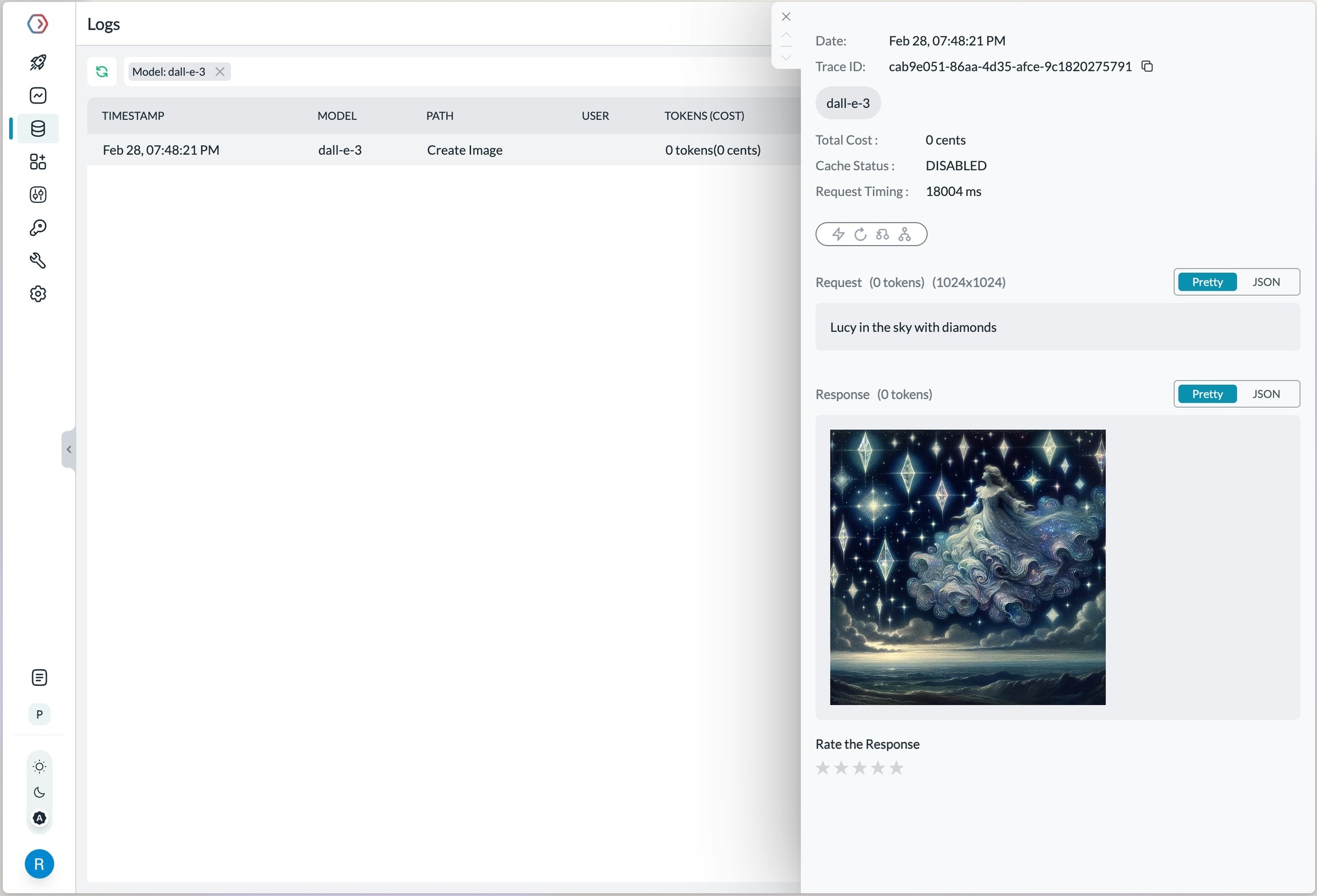The width and height of the screenshot is (1317, 896).
Task: Open the generated Lucy image thumbnail
Action: (967, 567)
